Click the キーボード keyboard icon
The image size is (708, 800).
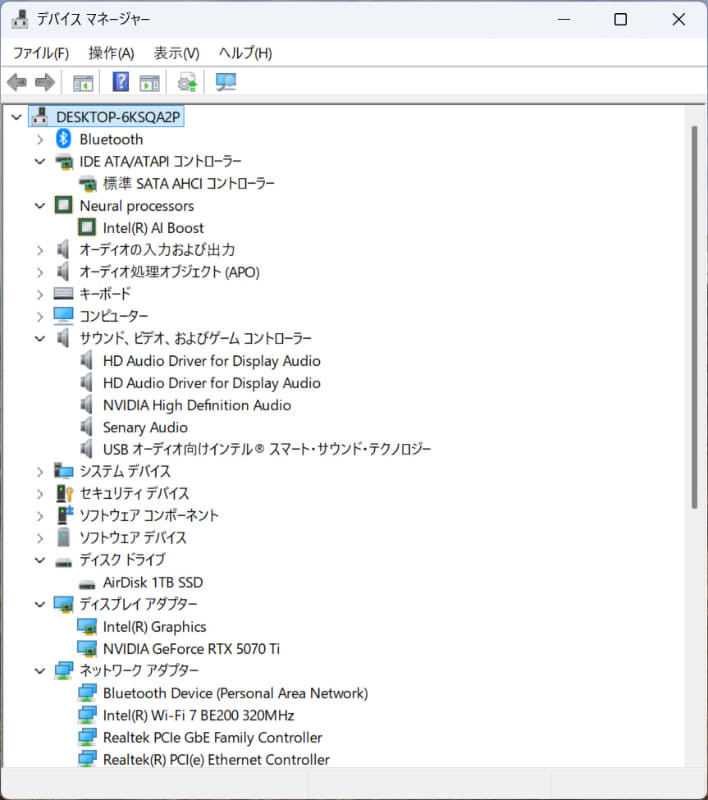tap(63, 293)
